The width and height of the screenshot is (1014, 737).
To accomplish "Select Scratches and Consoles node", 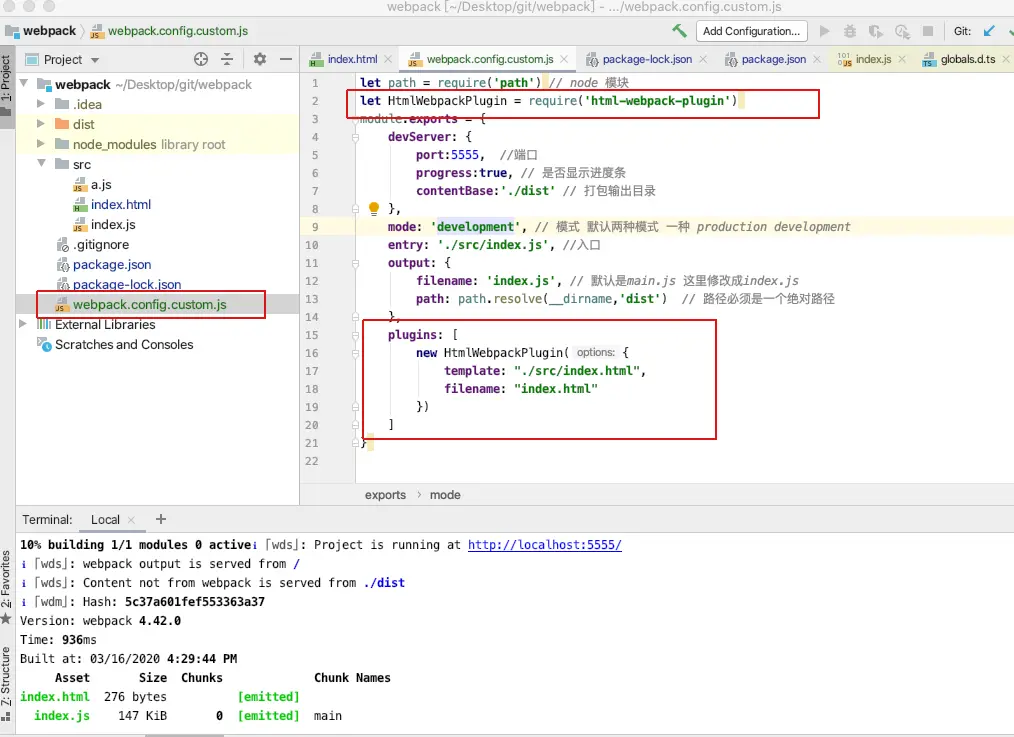I will [x=124, y=345].
